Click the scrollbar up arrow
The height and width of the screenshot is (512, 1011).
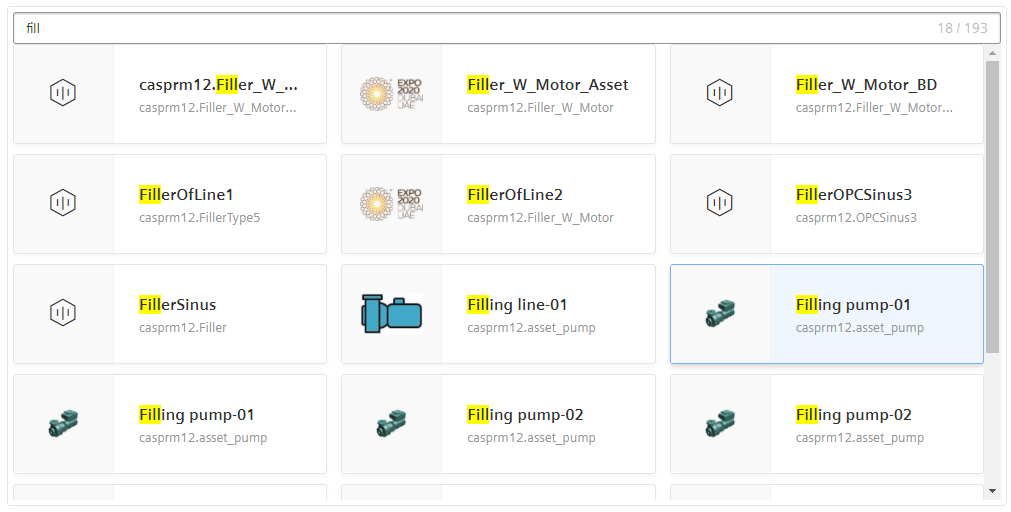tap(992, 53)
